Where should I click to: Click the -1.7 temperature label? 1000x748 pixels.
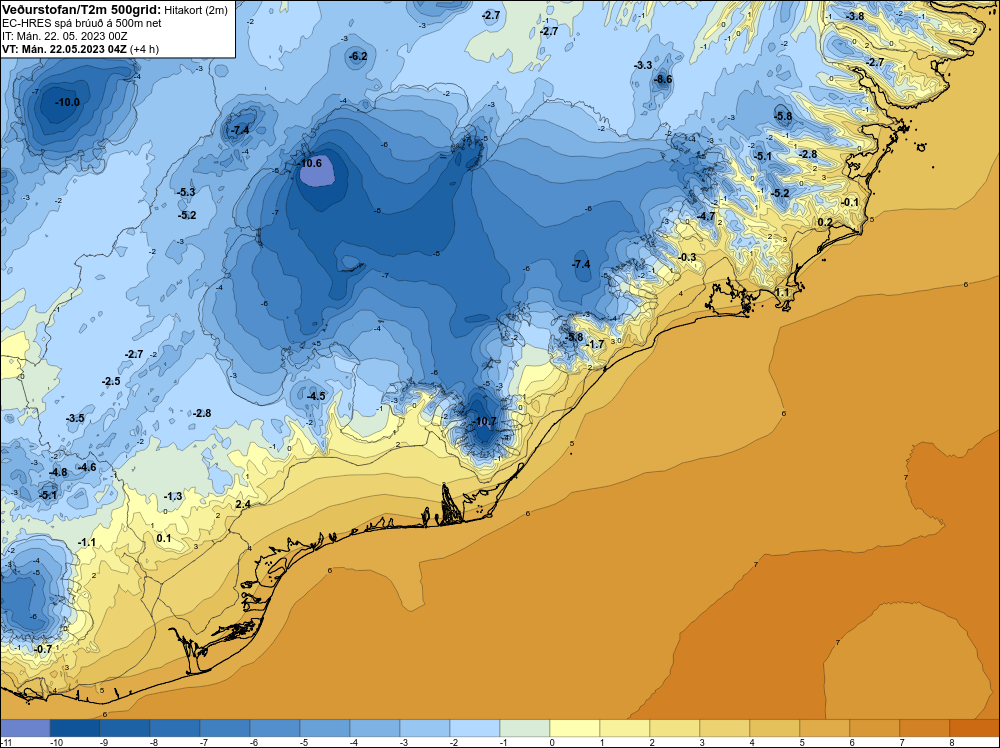(x=594, y=344)
